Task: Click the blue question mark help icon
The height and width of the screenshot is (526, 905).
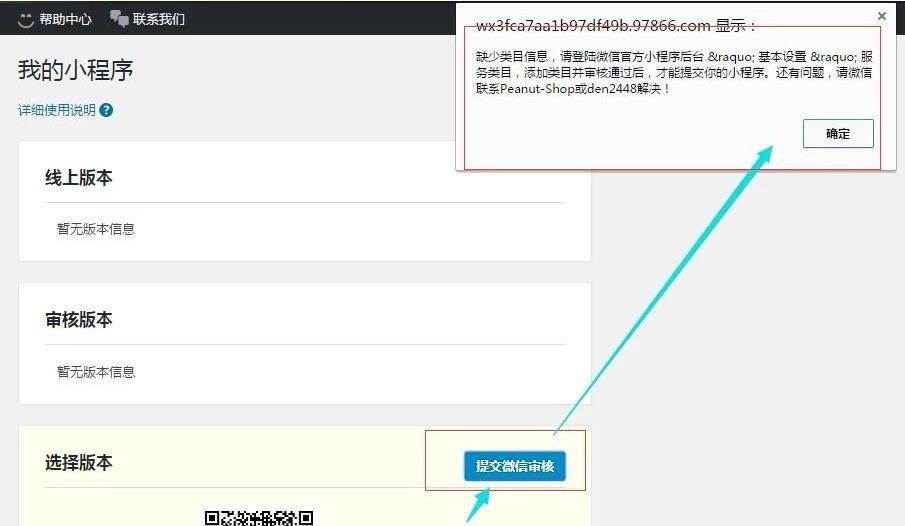Action: click(106, 110)
